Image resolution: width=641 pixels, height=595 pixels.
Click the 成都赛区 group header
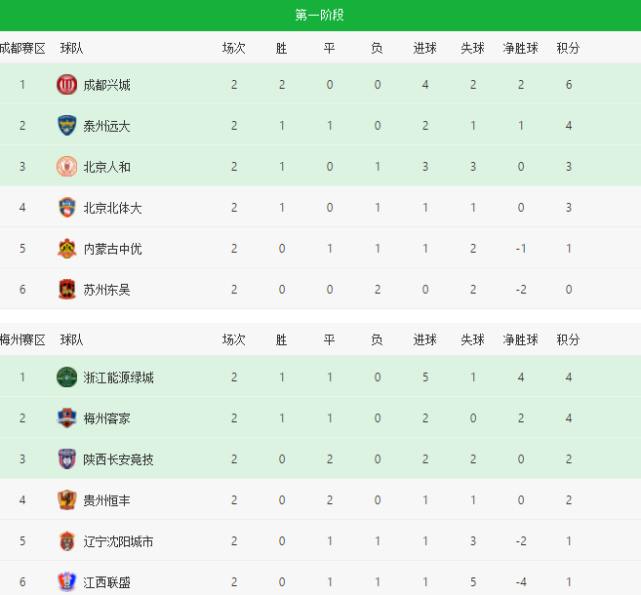coord(22,48)
